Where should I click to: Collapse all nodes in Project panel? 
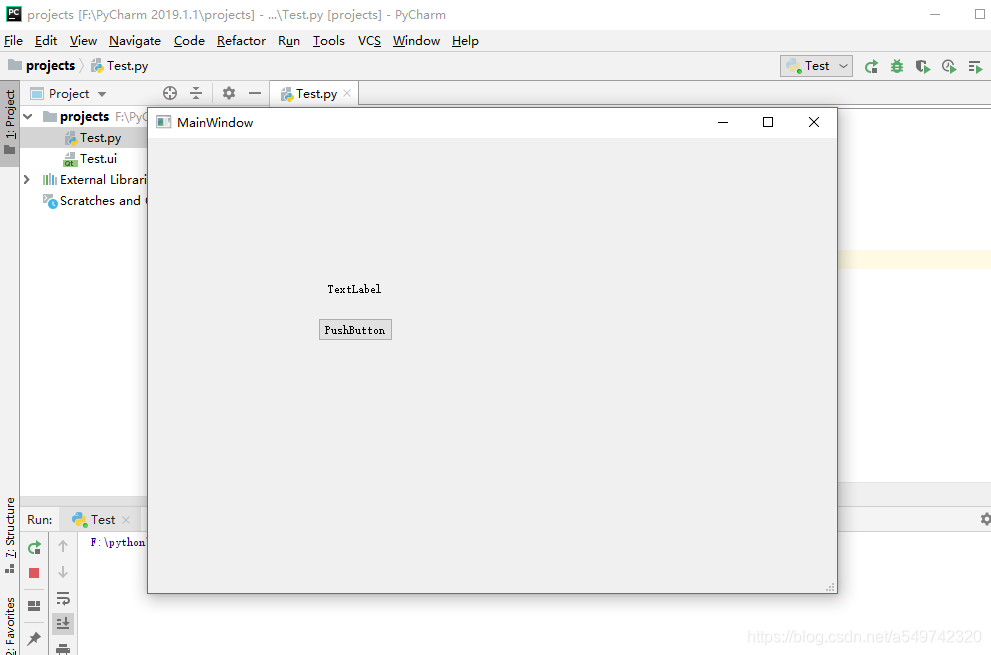(196, 94)
